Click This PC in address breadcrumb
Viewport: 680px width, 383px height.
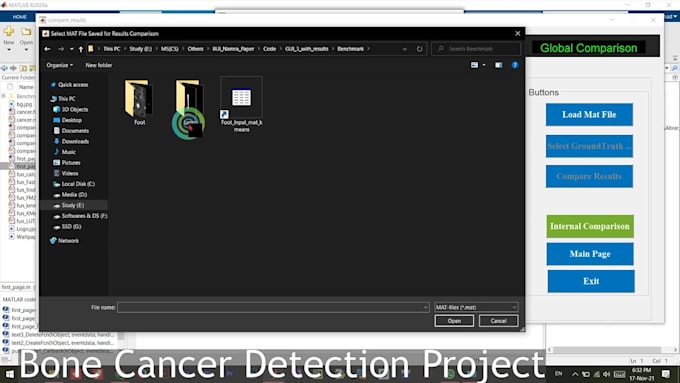pos(111,49)
